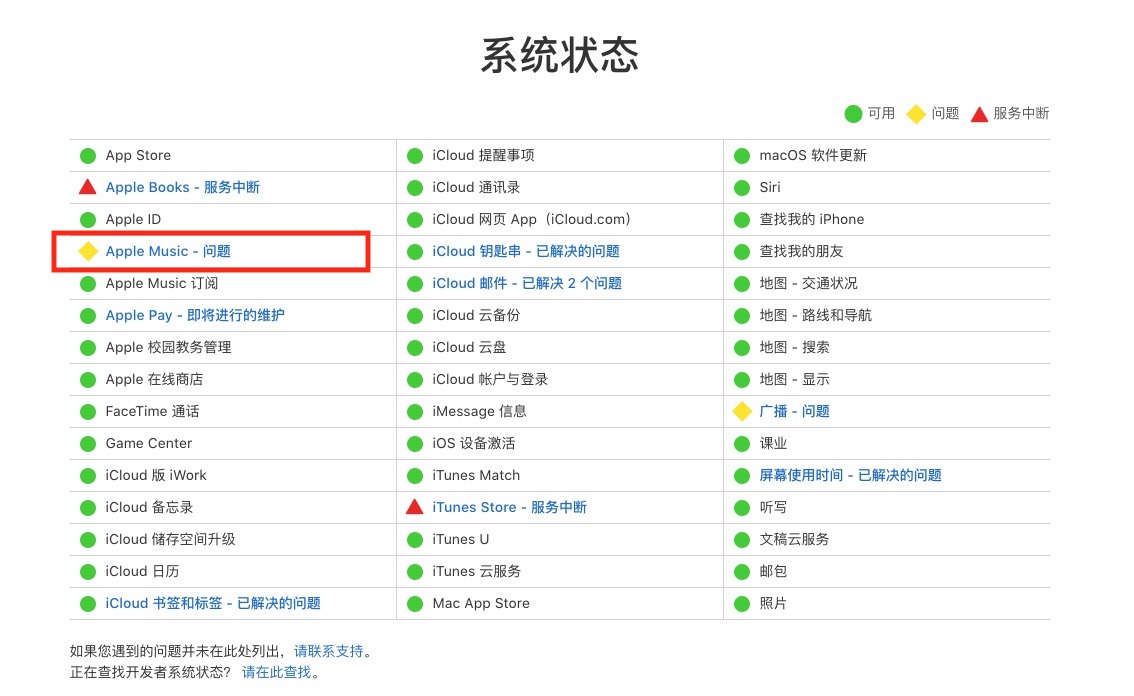Click the green dot in the 可用 legend
Viewport: 1134px width, 696px height.
[x=854, y=113]
